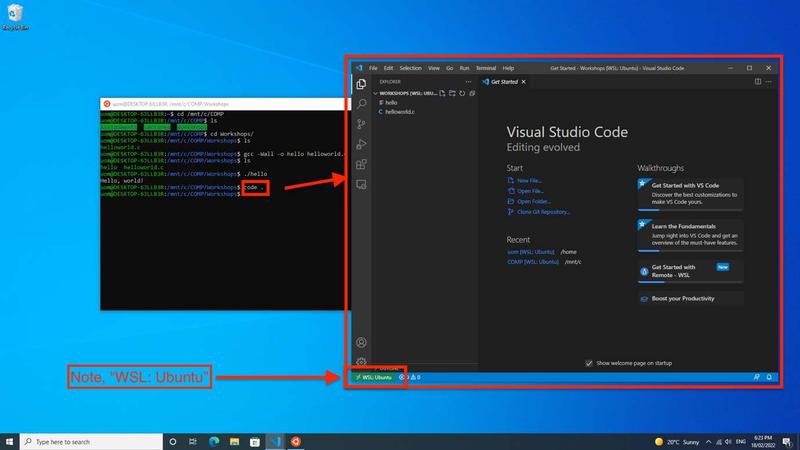This screenshot has width=800, height=450.
Task: Open the Manage gear in the activity bar
Action: [361, 361]
